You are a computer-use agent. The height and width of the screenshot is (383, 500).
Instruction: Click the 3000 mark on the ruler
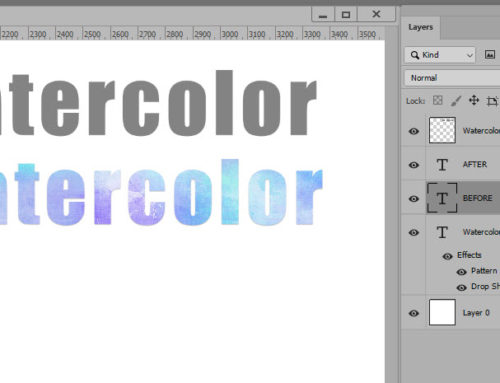pyautogui.click(x=230, y=35)
